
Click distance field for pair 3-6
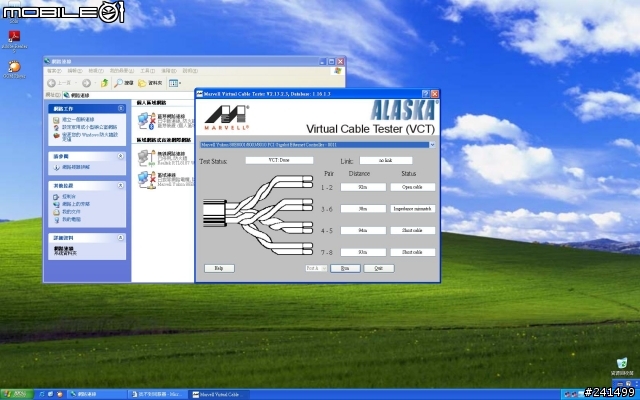click(363, 209)
